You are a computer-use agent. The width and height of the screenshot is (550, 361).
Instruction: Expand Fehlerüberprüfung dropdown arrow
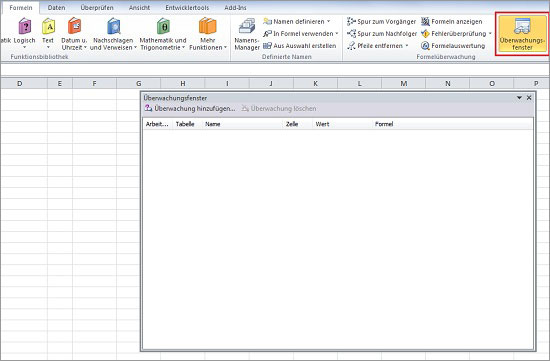[490, 34]
